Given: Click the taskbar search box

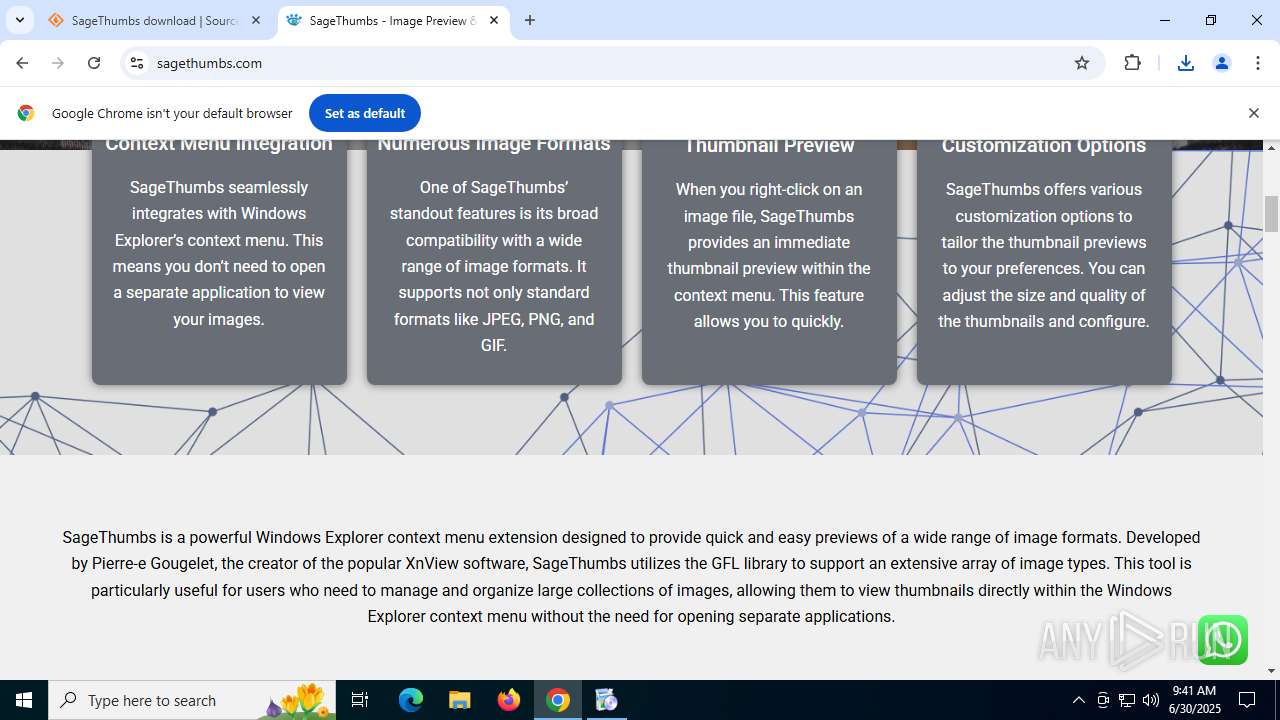Looking at the screenshot, I should pyautogui.click(x=192, y=700).
